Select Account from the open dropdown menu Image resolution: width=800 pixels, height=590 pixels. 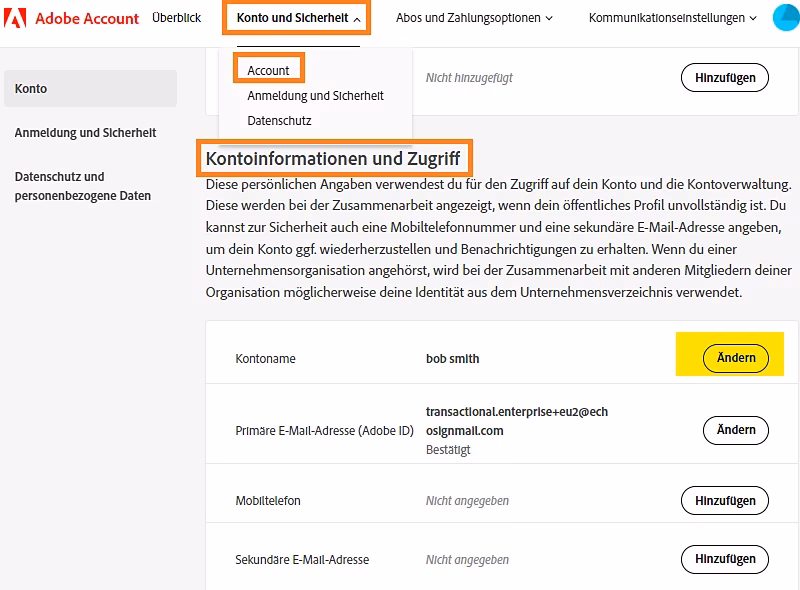268,69
